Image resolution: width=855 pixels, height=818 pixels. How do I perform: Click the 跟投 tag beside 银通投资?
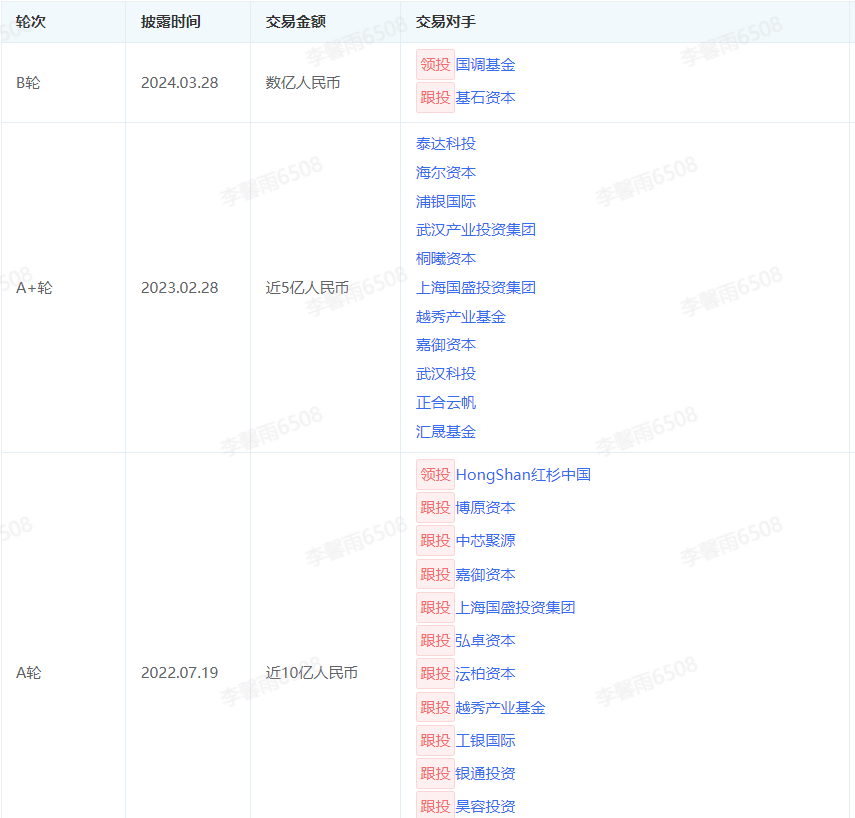(x=435, y=774)
